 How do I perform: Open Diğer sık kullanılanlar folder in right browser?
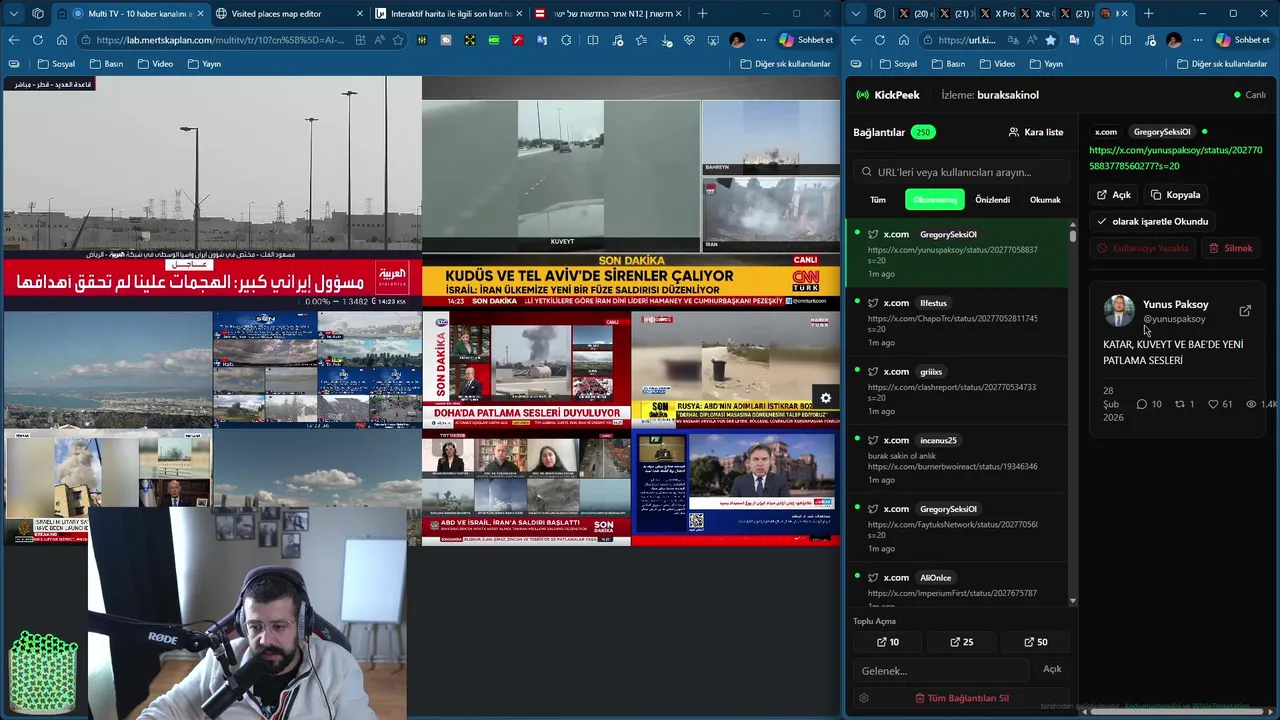coord(1222,64)
